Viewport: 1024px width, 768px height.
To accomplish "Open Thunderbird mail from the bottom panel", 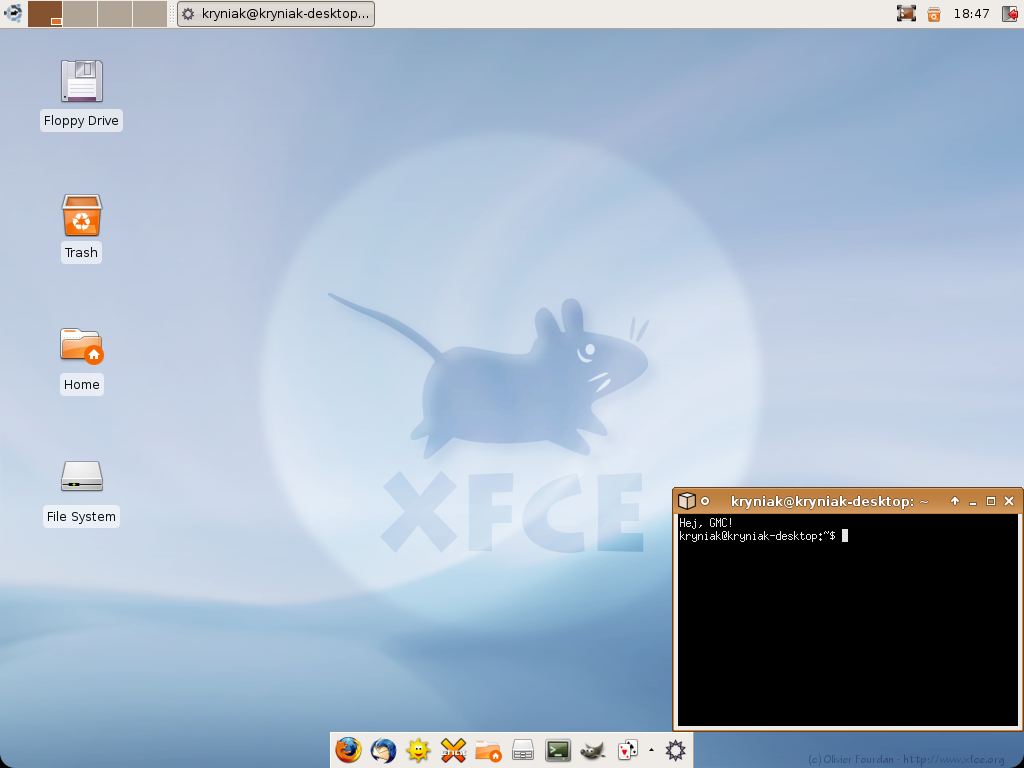I will [383, 750].
